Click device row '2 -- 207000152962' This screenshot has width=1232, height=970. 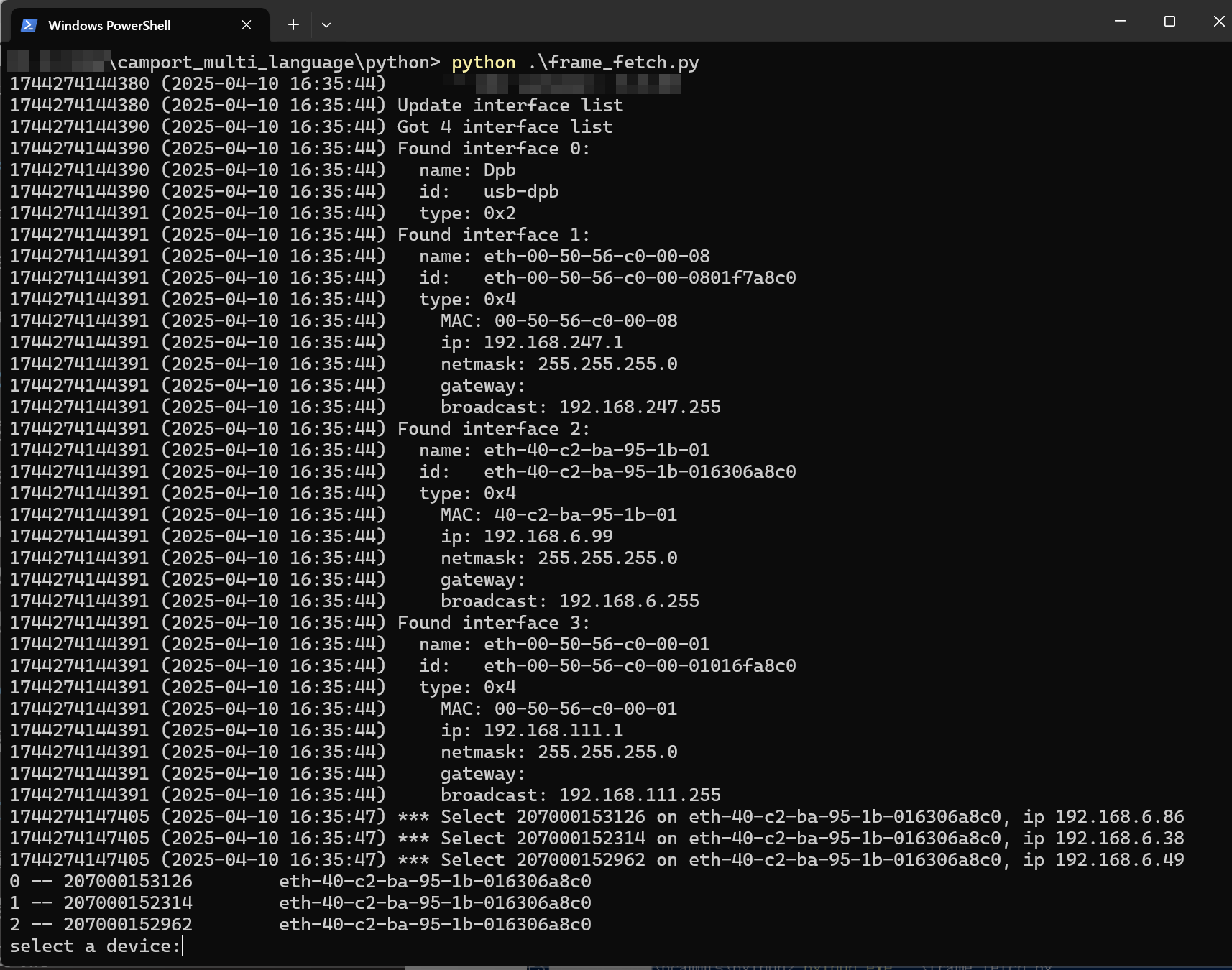click(300, 925)
